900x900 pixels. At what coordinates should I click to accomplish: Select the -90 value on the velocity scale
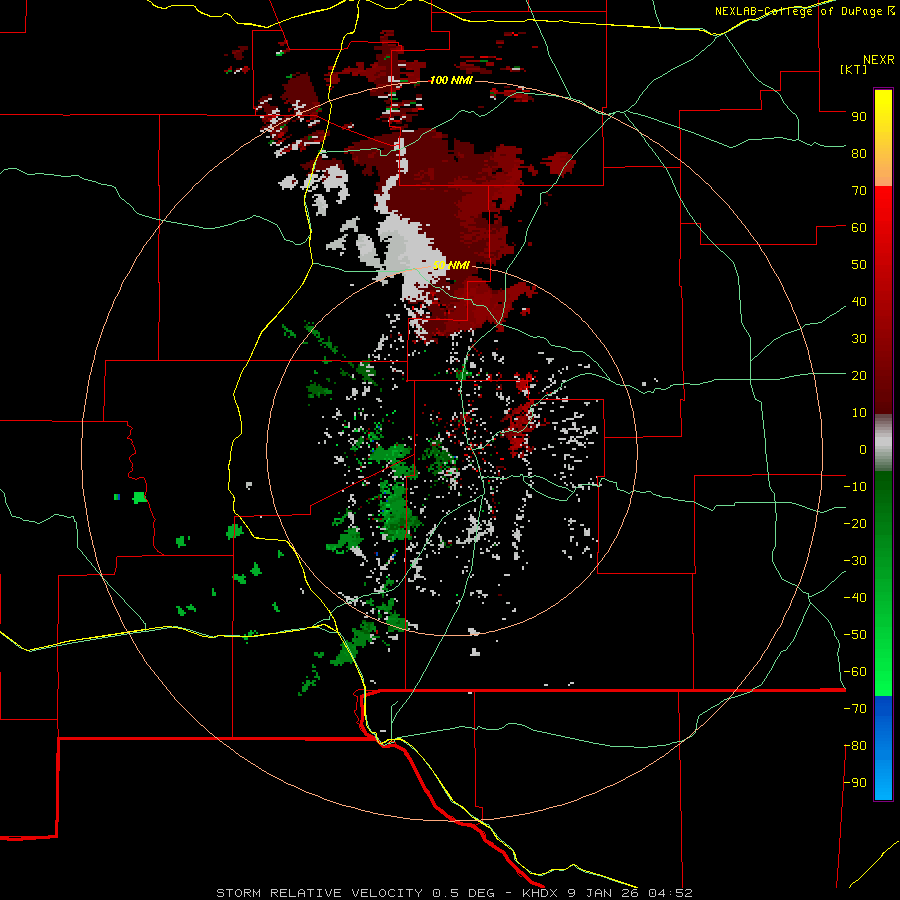pos(855,783)
